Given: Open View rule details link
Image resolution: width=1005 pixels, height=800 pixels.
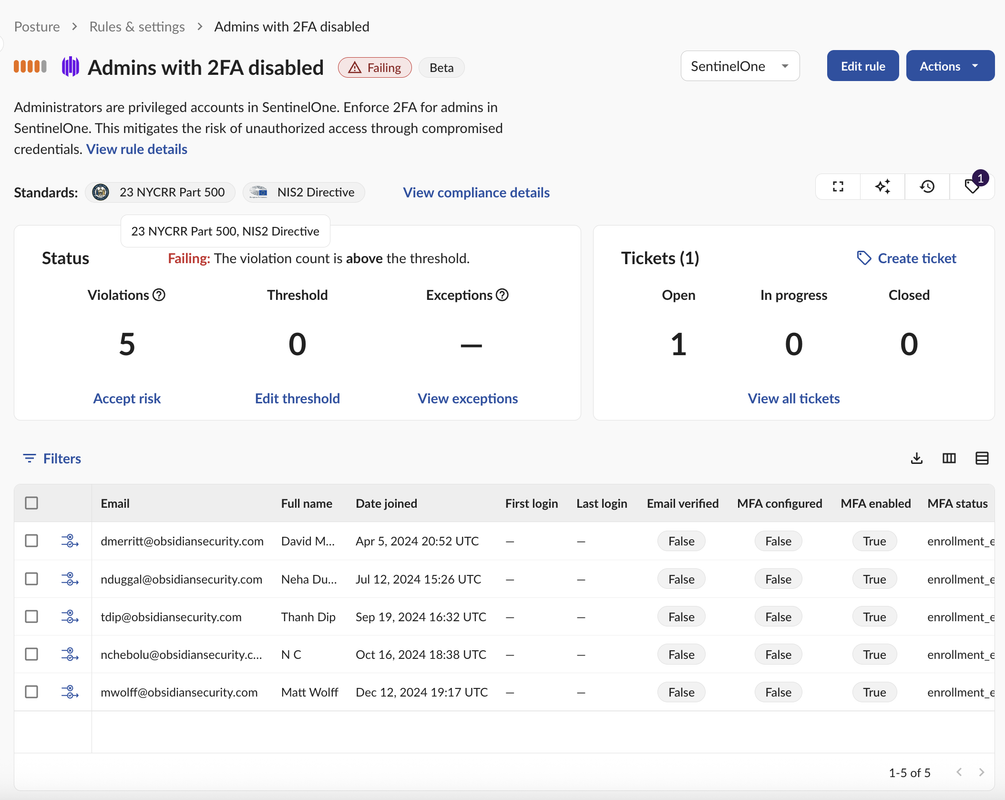Looking at the screenshot, I should tap(137, 149).
